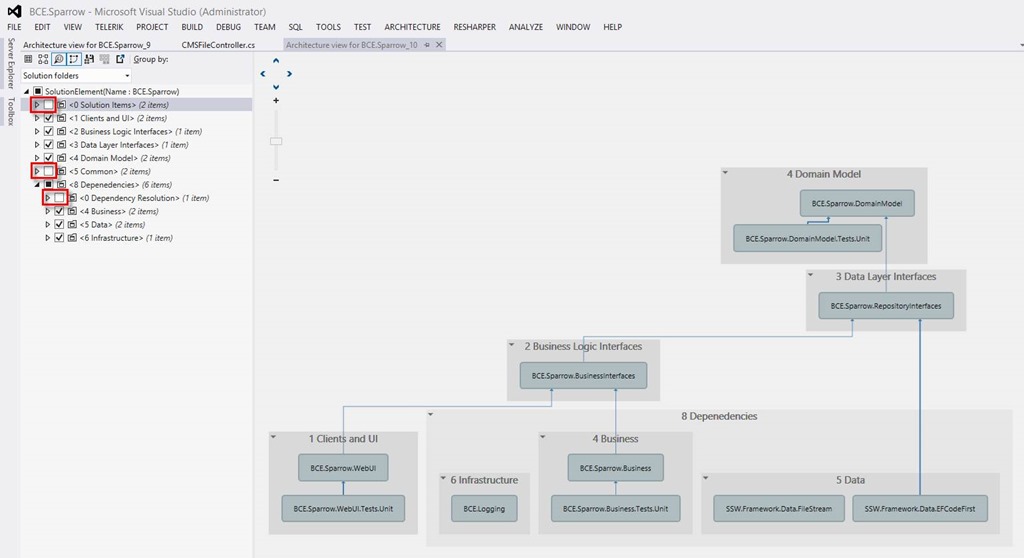
Task: Check the 0 Dependency Resolution checkbox
Action: click(x=59, y=198)
